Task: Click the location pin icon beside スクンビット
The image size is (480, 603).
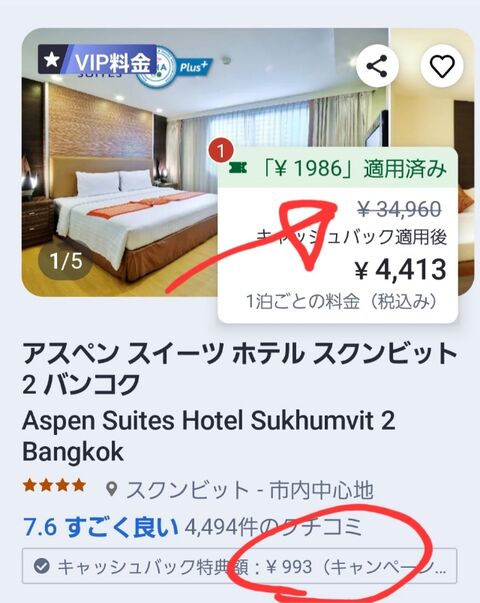Action: [112, 490]
